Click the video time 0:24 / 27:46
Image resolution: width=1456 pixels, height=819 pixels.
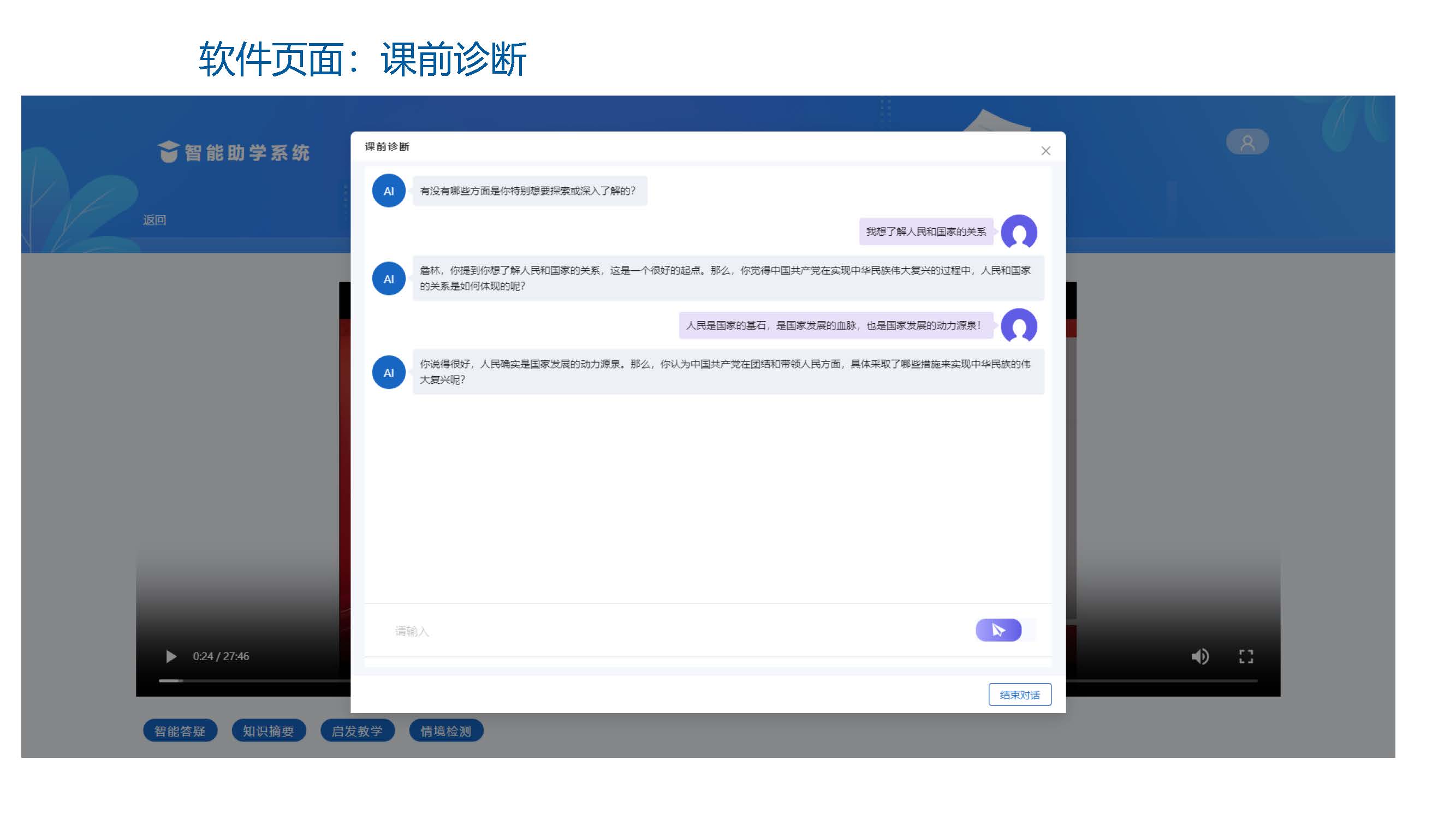tap(221, 656)
